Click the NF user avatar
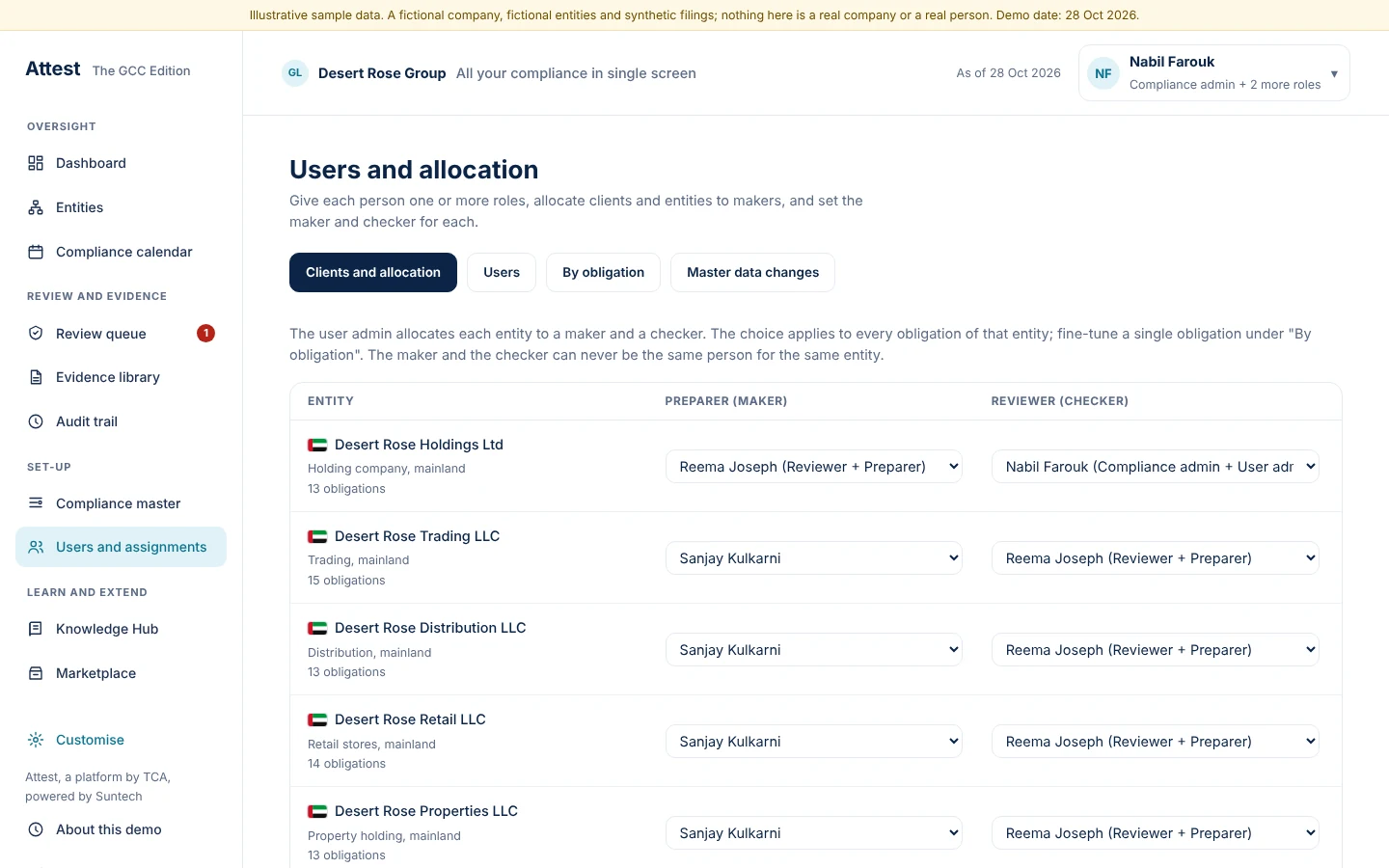This screenshot has height=868, width=1389. pos(1103,73)
